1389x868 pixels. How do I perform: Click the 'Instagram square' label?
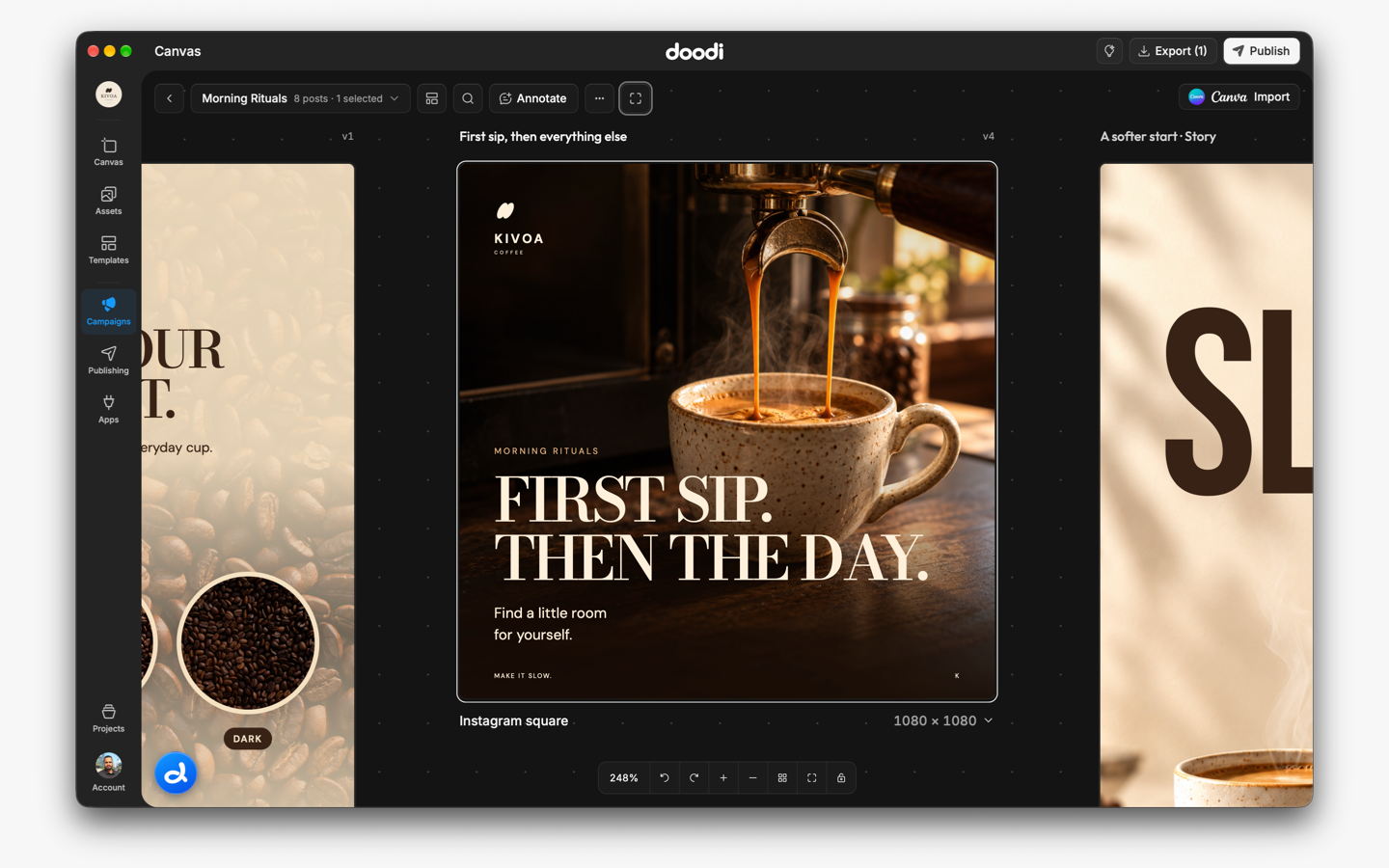pyautogui.click(x=513, y=720)
